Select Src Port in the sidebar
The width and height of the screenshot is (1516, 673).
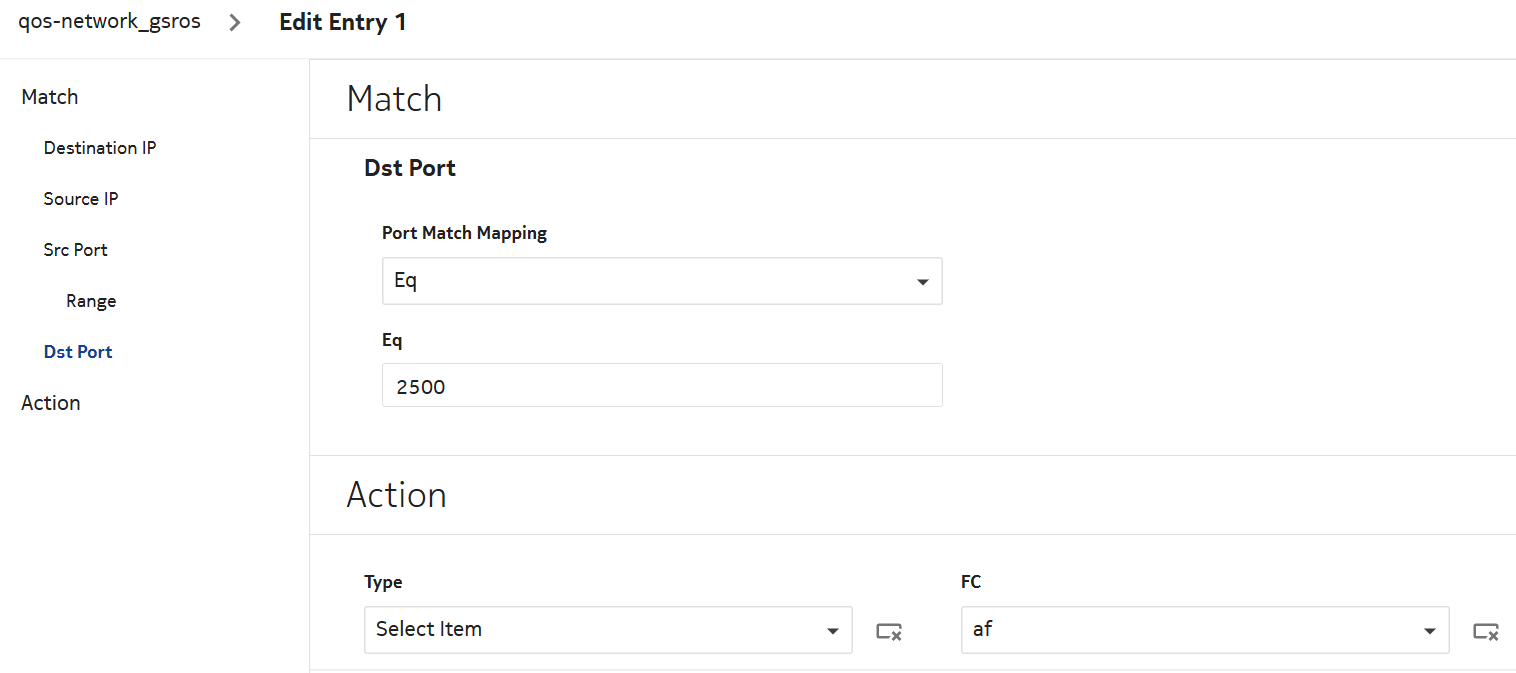pos(76,250)
